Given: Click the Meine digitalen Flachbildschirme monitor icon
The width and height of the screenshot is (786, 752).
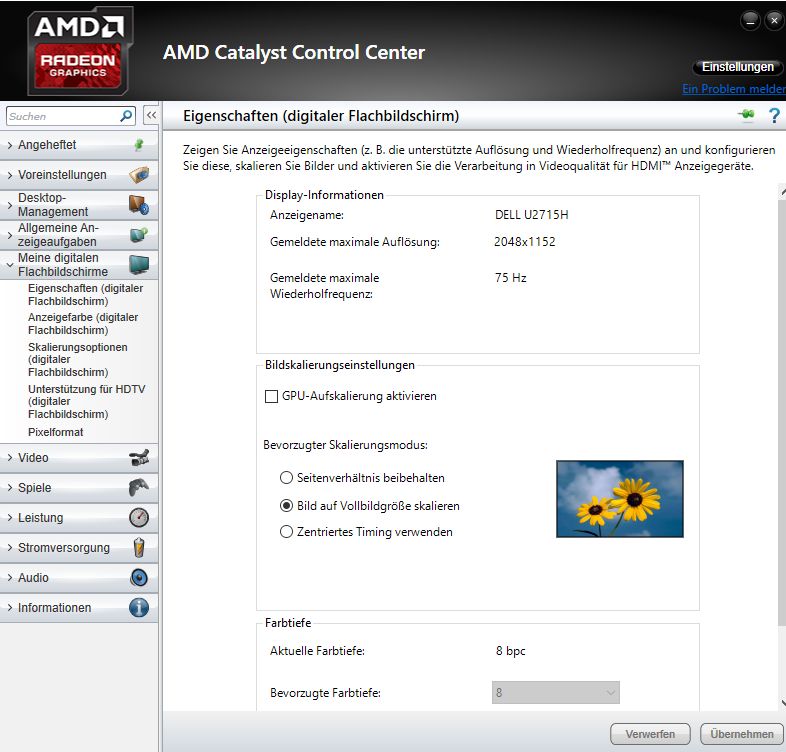Looking at the screenshot, I should pyautogui.click(x=139, y=265).
